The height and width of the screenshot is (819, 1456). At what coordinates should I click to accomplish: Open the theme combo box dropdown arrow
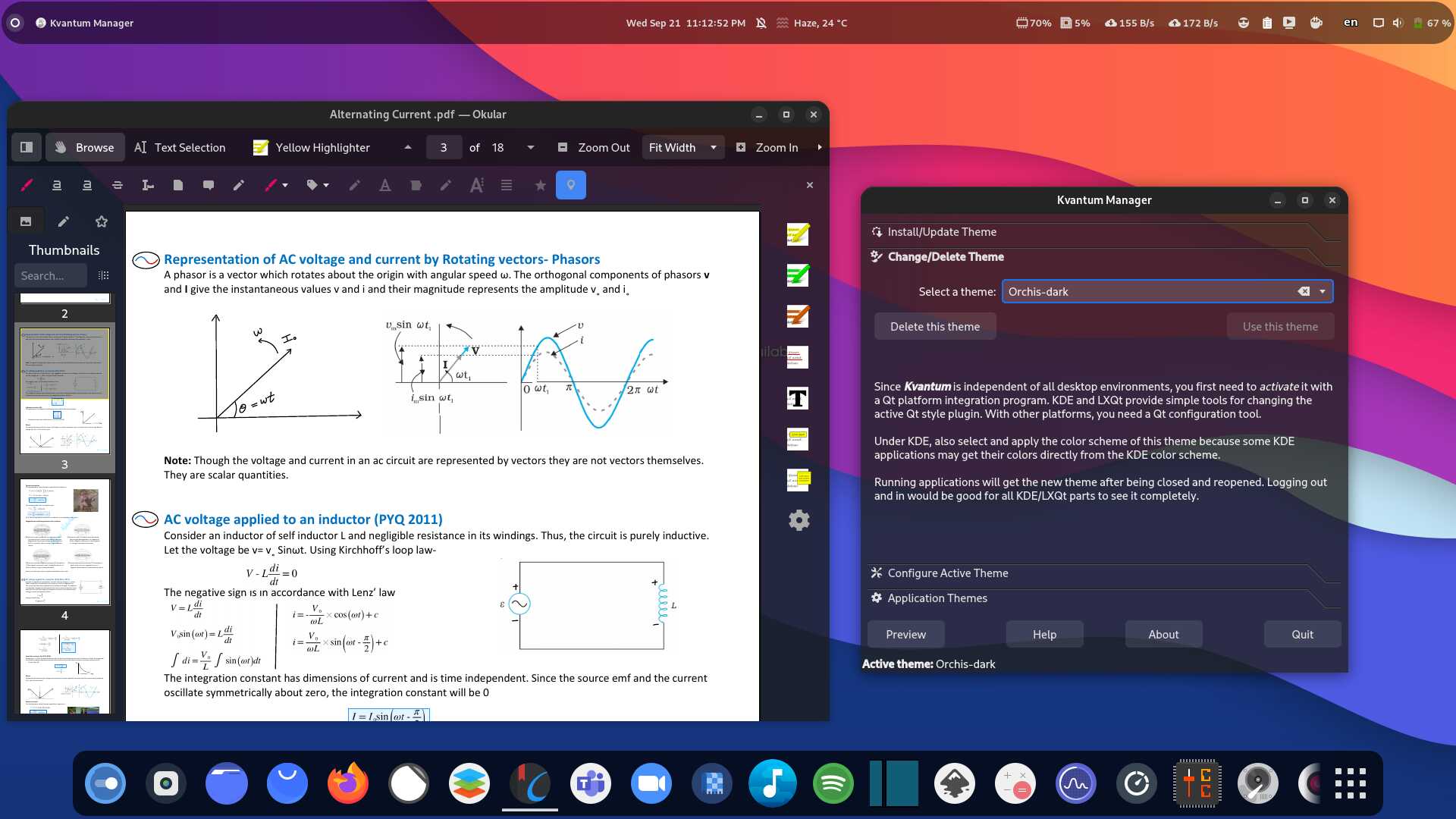point(1323,292)
